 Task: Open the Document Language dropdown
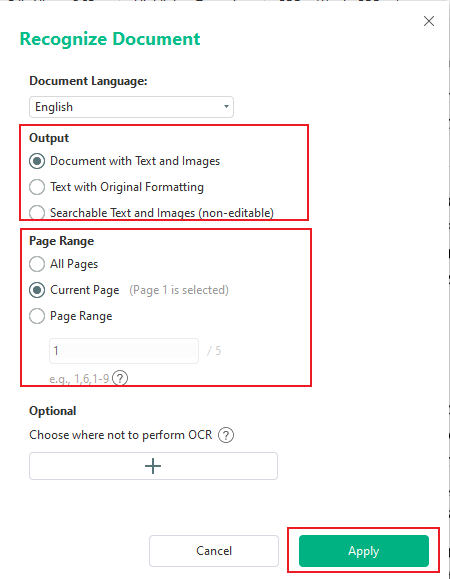point(131,107)
